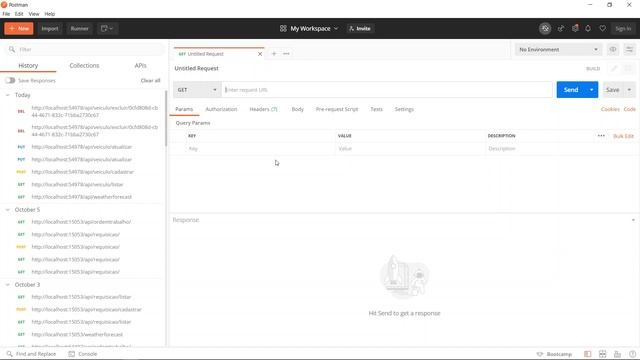Click the pencil edit icon beside BUILD

click(614, 69)
